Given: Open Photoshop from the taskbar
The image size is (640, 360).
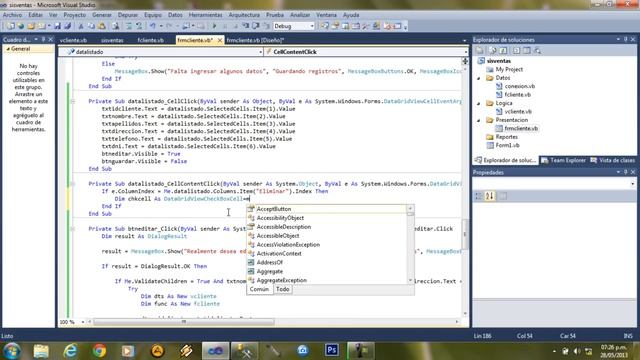Looking at the screenshot, I should pos(331,350).
